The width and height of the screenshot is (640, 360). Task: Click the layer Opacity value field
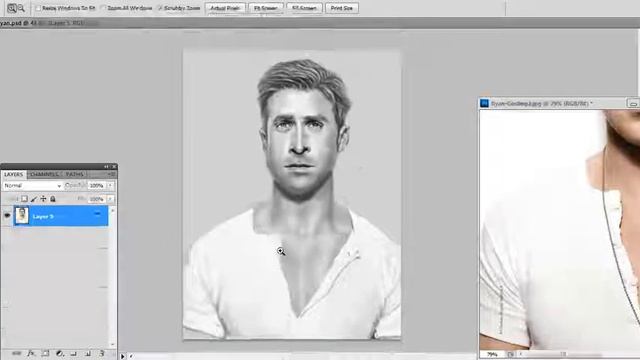97,186
